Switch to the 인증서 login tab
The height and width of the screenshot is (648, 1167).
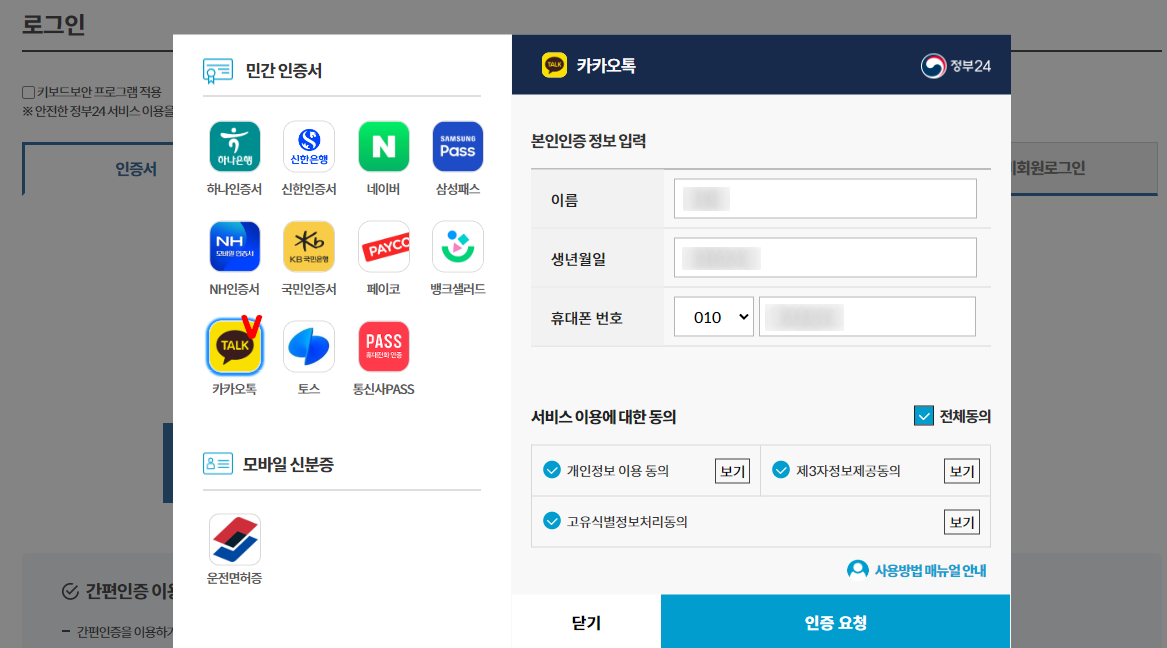click(x=135, y=169)
